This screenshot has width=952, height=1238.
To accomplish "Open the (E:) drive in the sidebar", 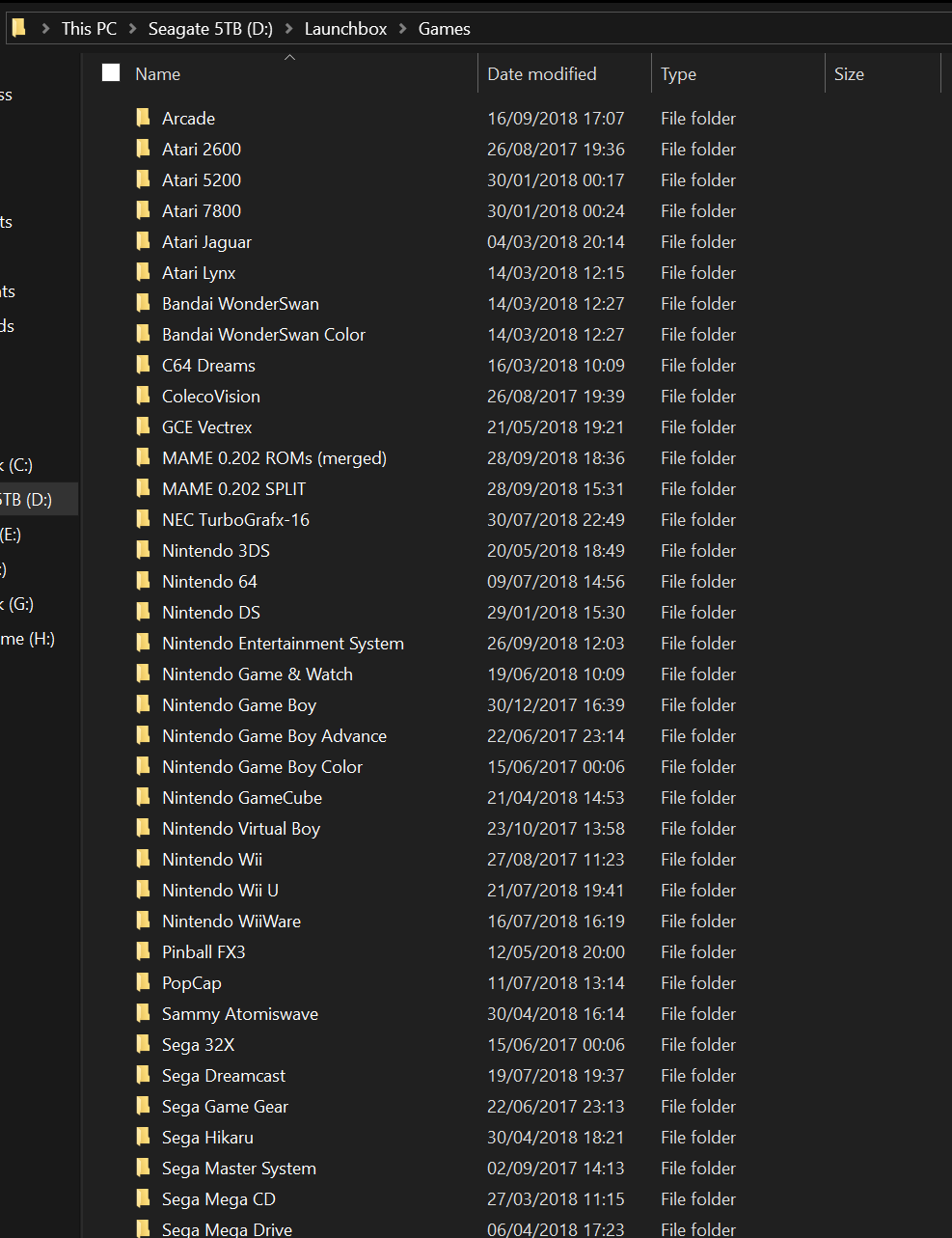I will tap(11, 535).
